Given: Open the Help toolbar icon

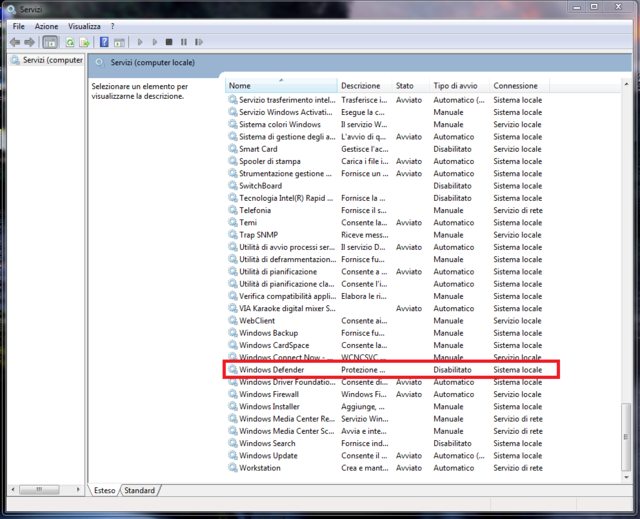Looking at the screenshot, I should (104, 42).
